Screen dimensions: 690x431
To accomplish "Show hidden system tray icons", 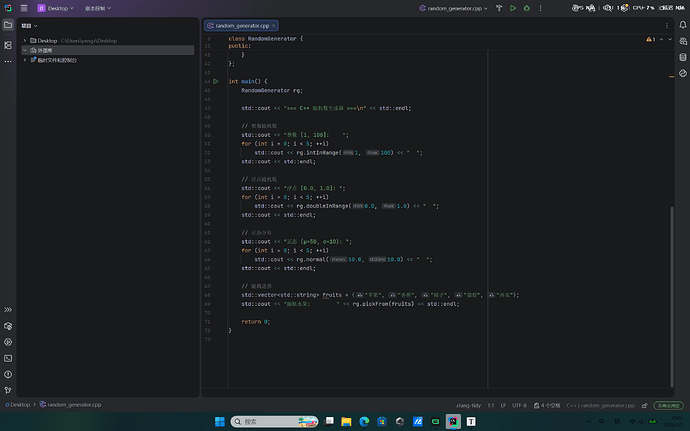I will coord(588,421).
